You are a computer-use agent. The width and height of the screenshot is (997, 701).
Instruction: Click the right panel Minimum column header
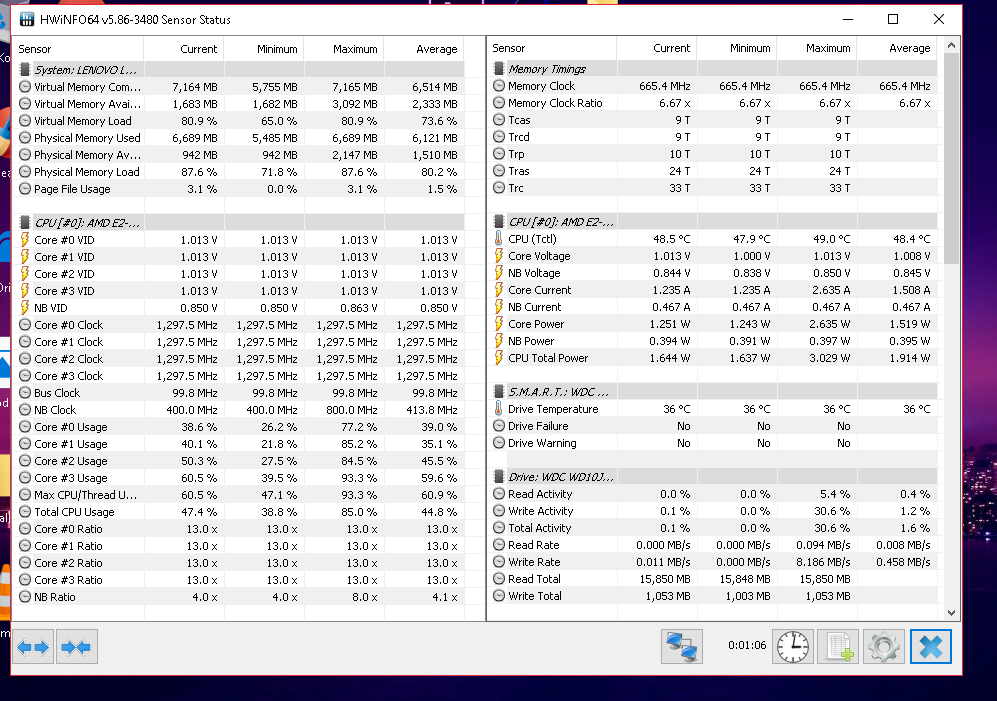pos(737,48)
